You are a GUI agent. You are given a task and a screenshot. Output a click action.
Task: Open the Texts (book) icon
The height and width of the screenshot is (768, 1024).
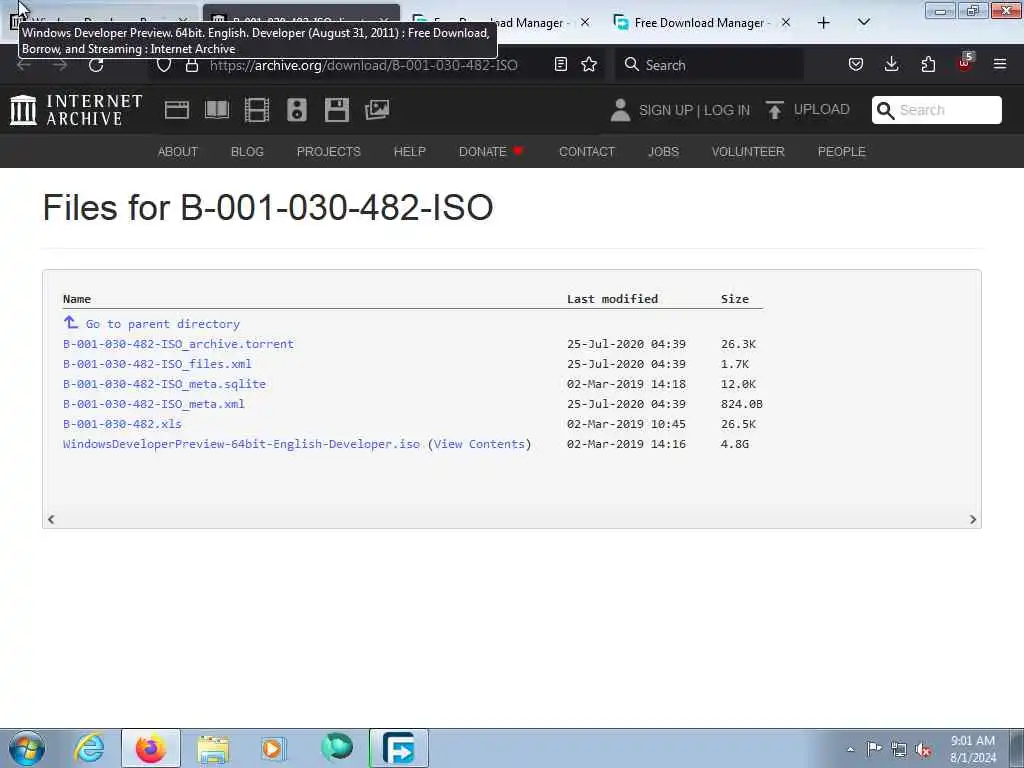click(217, 110)
